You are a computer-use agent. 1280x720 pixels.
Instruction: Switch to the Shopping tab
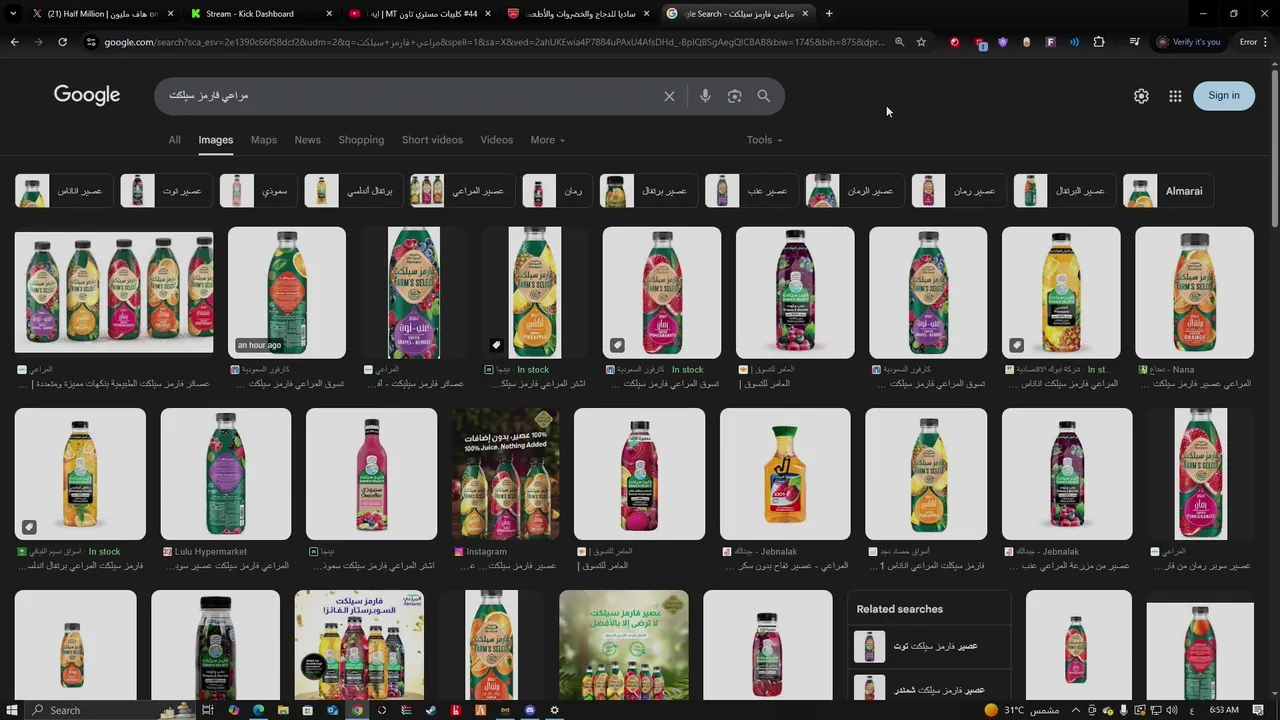(361, 140)
